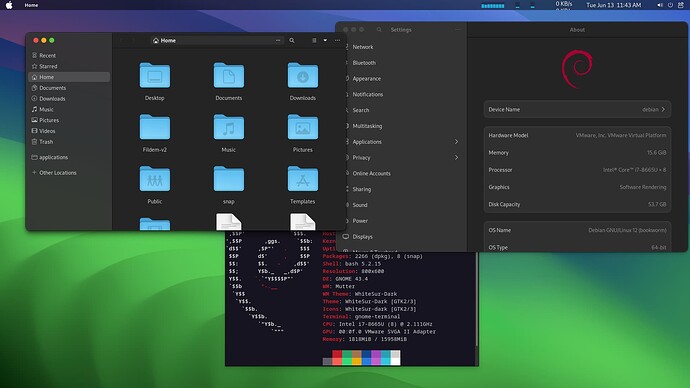Select Pictures in Files sidebar
The width and height of the screenshot is (690, 388).
tap(69, 120)
